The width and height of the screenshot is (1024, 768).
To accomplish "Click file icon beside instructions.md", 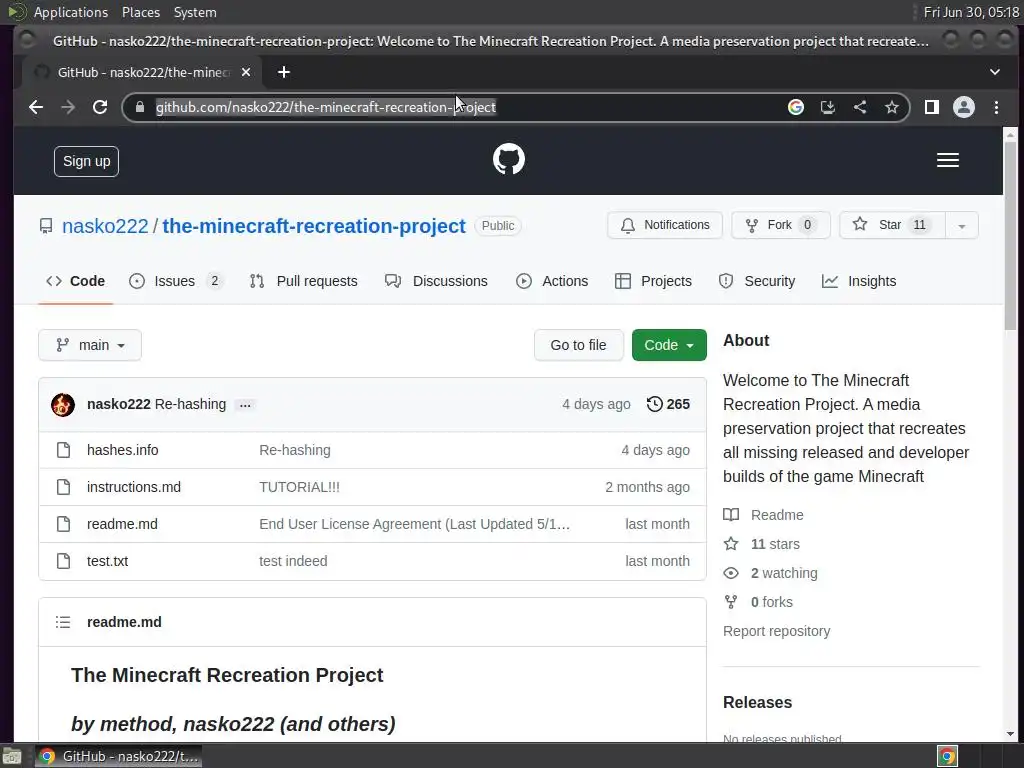I will pos(63,487).
